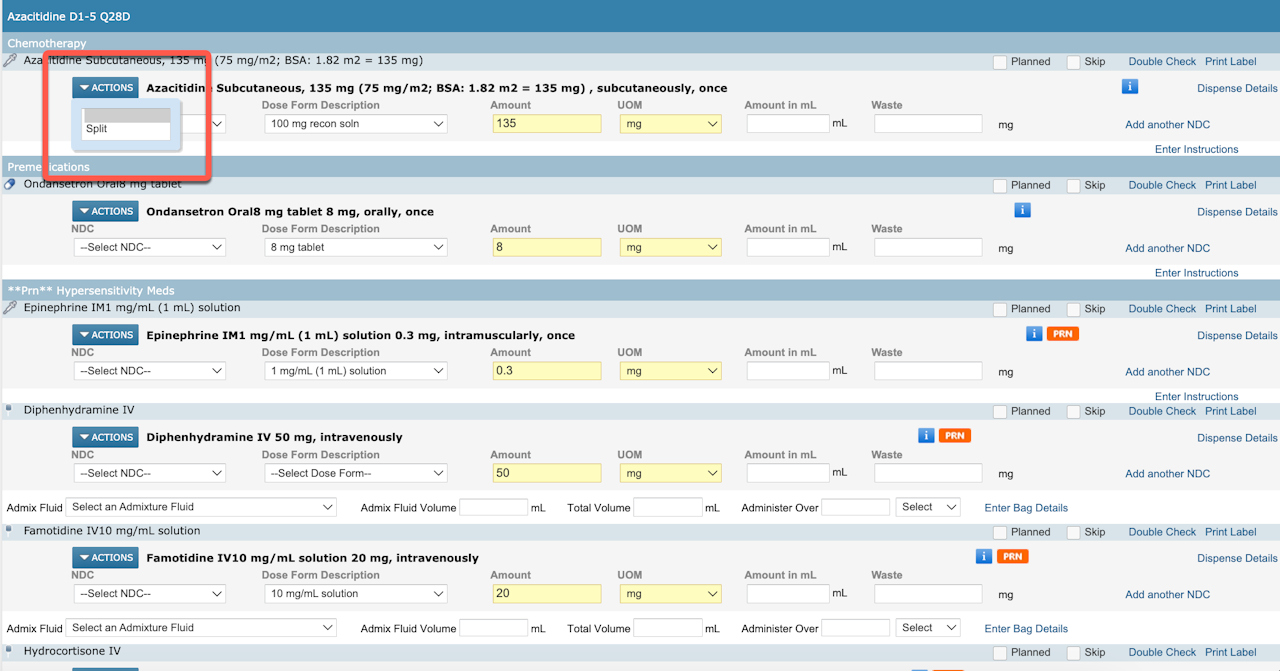The width and height of the screenshot is (1280, 671).
Task: Open Ondansetron Select NDC dropdown
Action: click(x=150, y=247)
